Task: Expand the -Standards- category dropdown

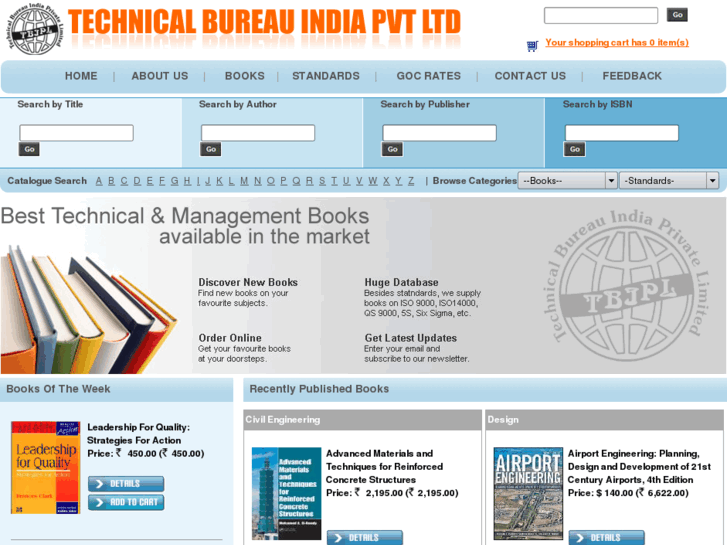Action: click(x=669, y=181)
